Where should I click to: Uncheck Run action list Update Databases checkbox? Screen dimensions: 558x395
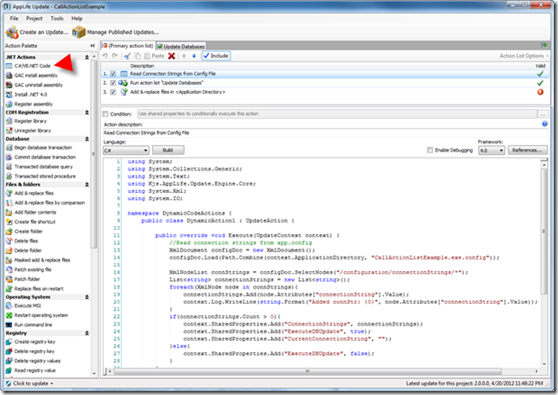[x=113, y=83]
